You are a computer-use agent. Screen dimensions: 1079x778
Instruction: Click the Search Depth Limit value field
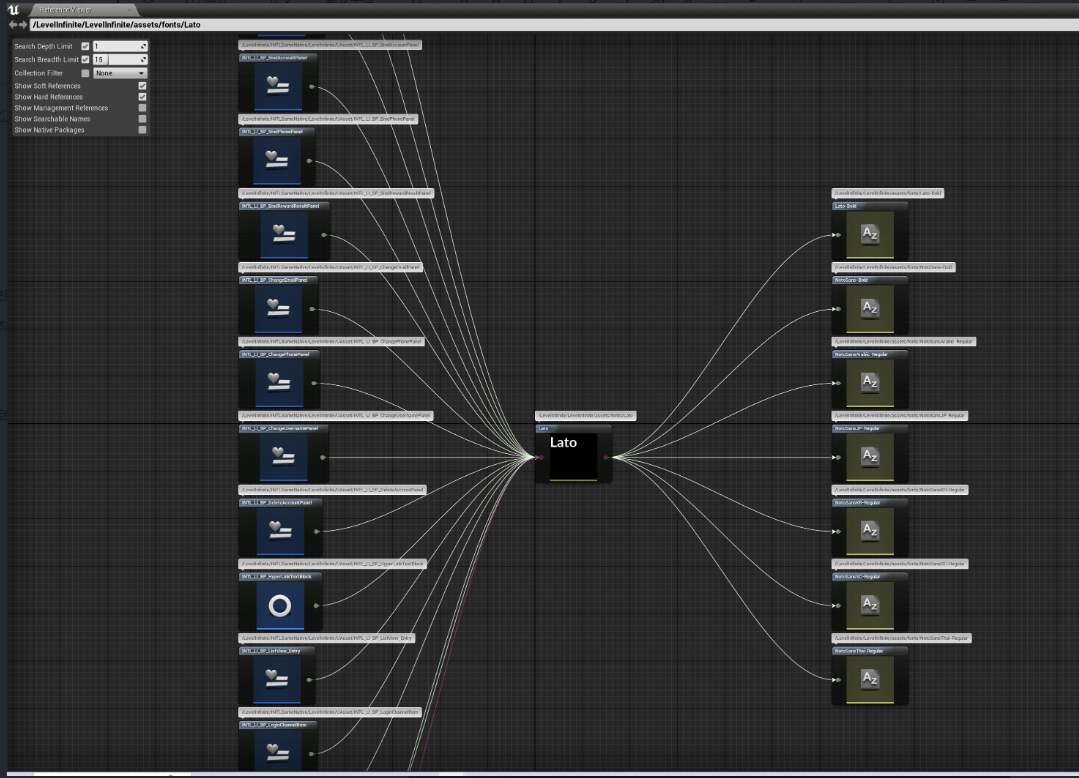pos(118,46)
